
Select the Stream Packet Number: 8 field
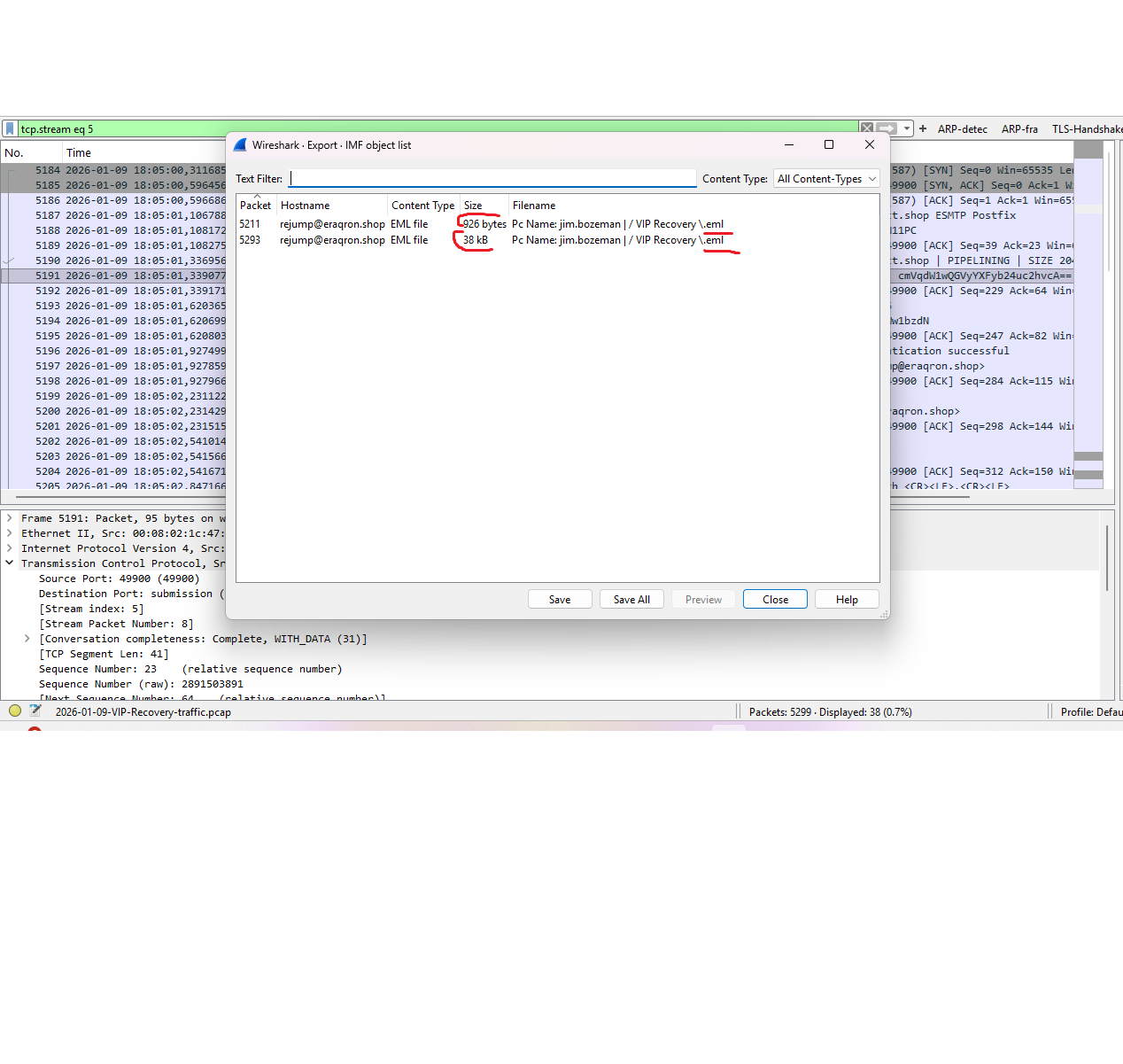pos(116,624)
